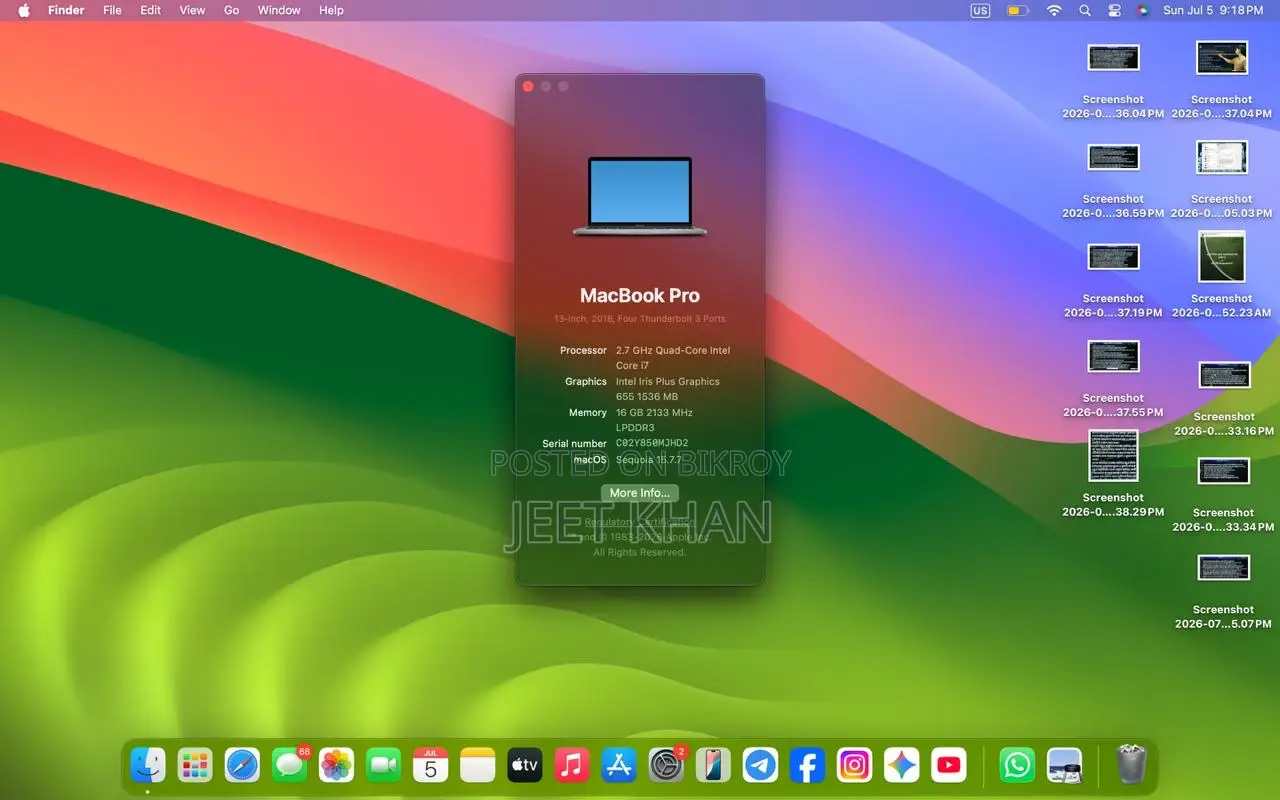Check battery status in menu bar
The width and height of the screenshot is (1280, 800).
(x=1018, y=10)
